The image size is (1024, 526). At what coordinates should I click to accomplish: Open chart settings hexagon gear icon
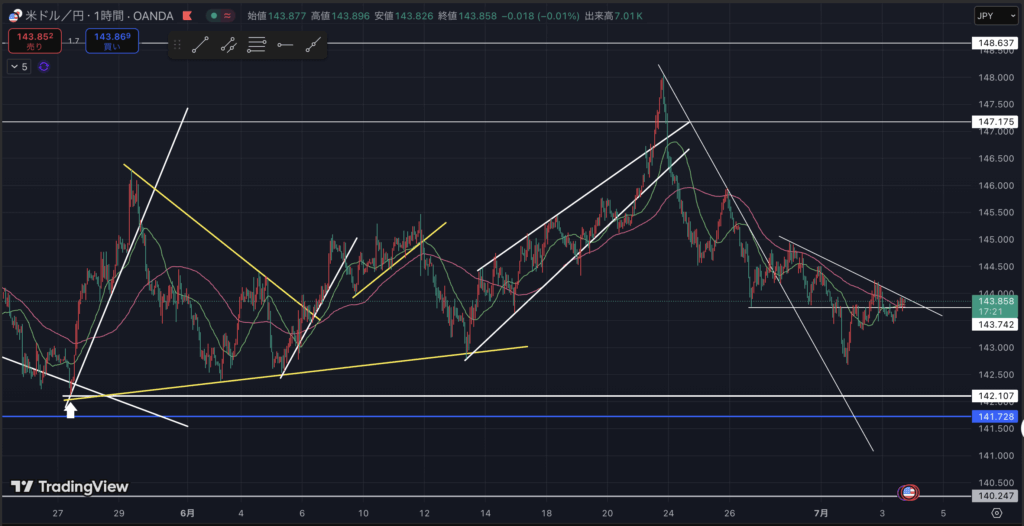click(997, 512)
